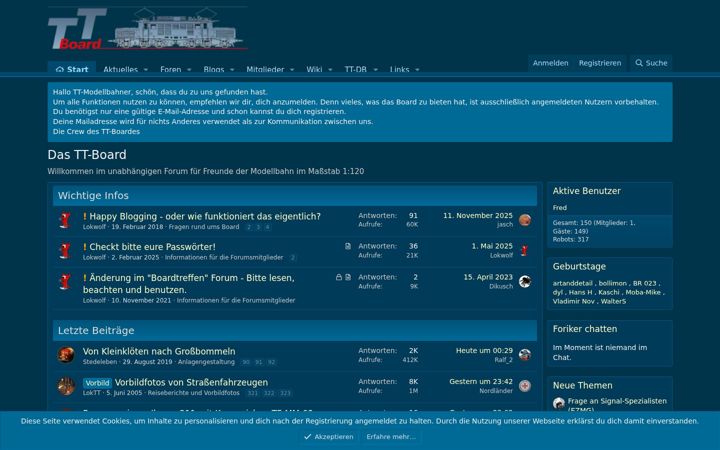
Task: Click Dikusch avatar on Boardtreffen row
Action: pos(525,281)
